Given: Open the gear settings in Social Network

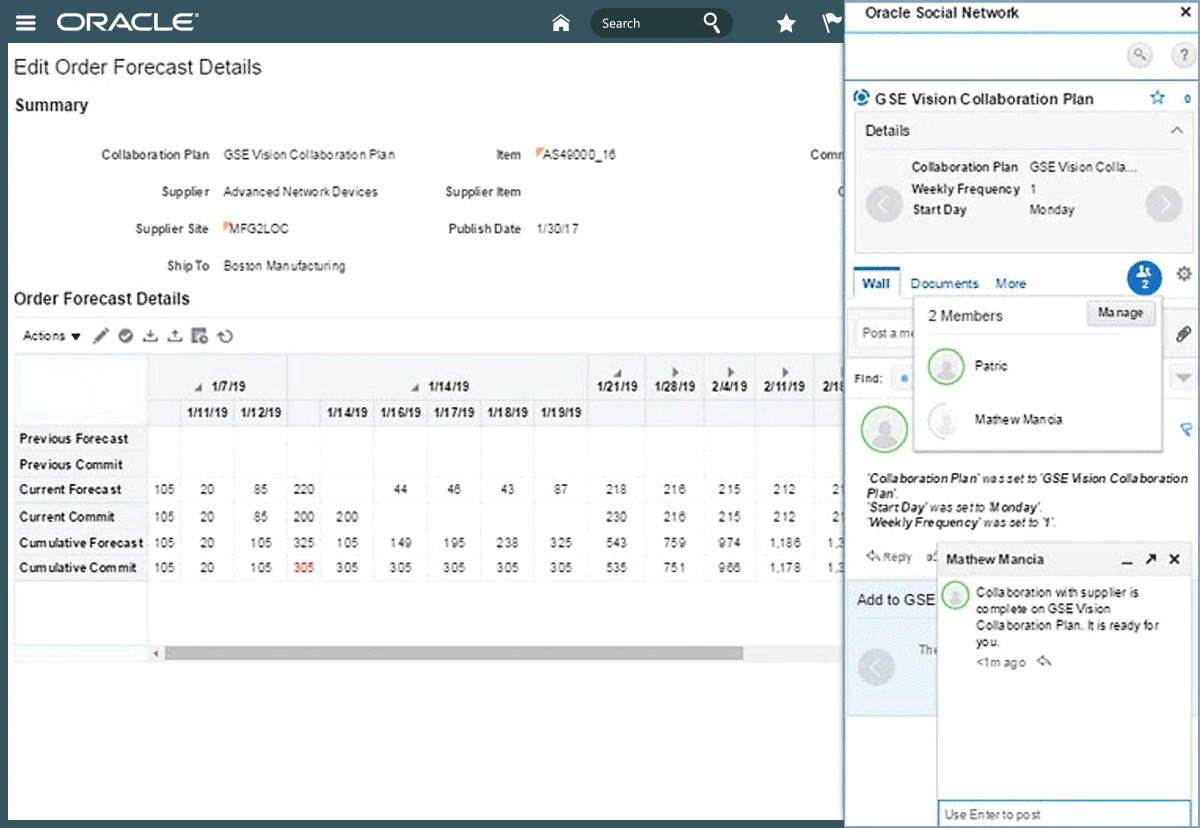Looking at the screenshot, I should tap(1184, 274).
